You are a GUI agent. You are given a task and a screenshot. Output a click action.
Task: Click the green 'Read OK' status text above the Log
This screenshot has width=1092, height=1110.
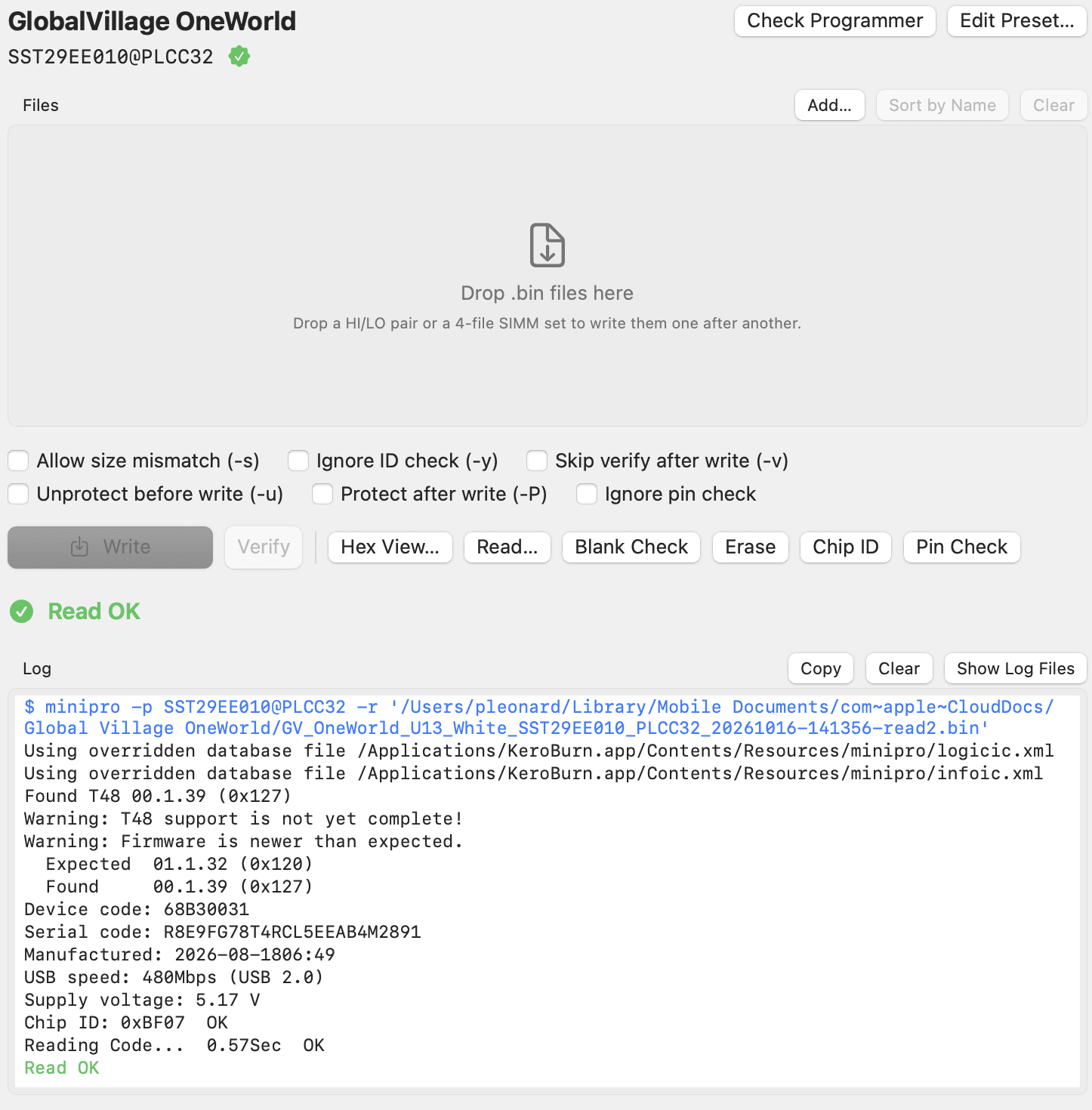[x=94, y=612]
